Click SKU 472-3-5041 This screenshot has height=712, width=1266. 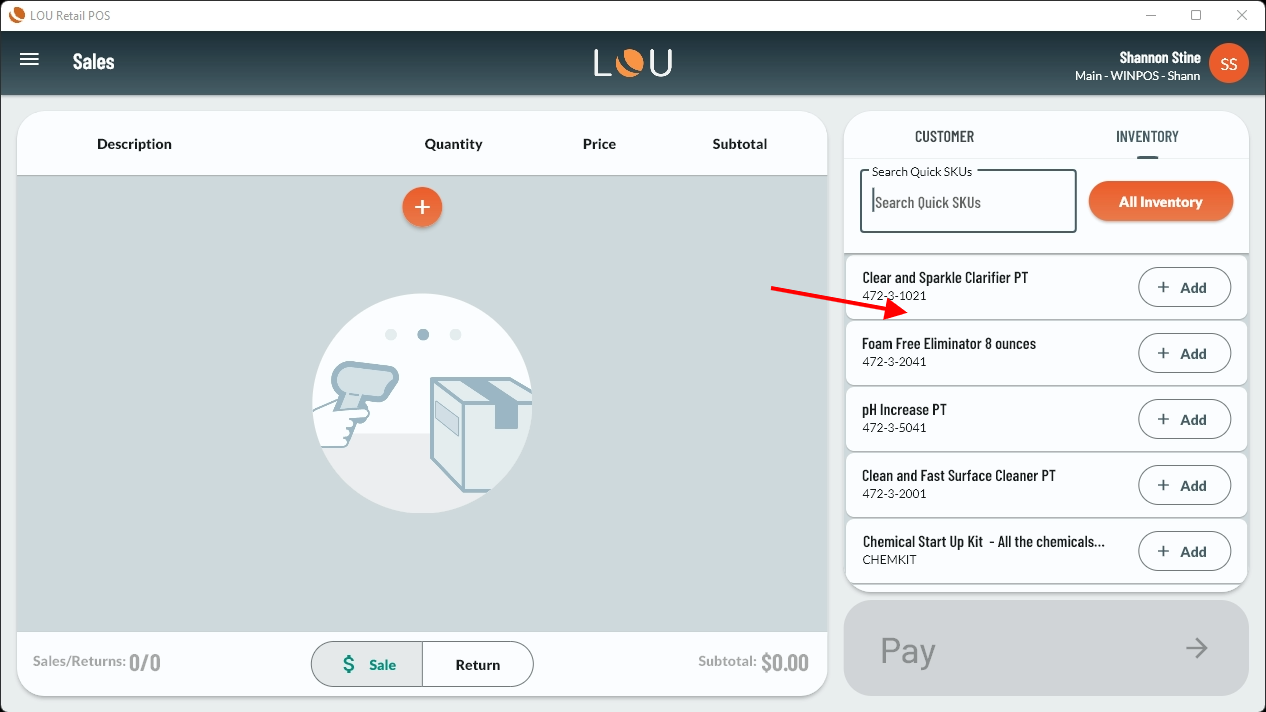894,428
